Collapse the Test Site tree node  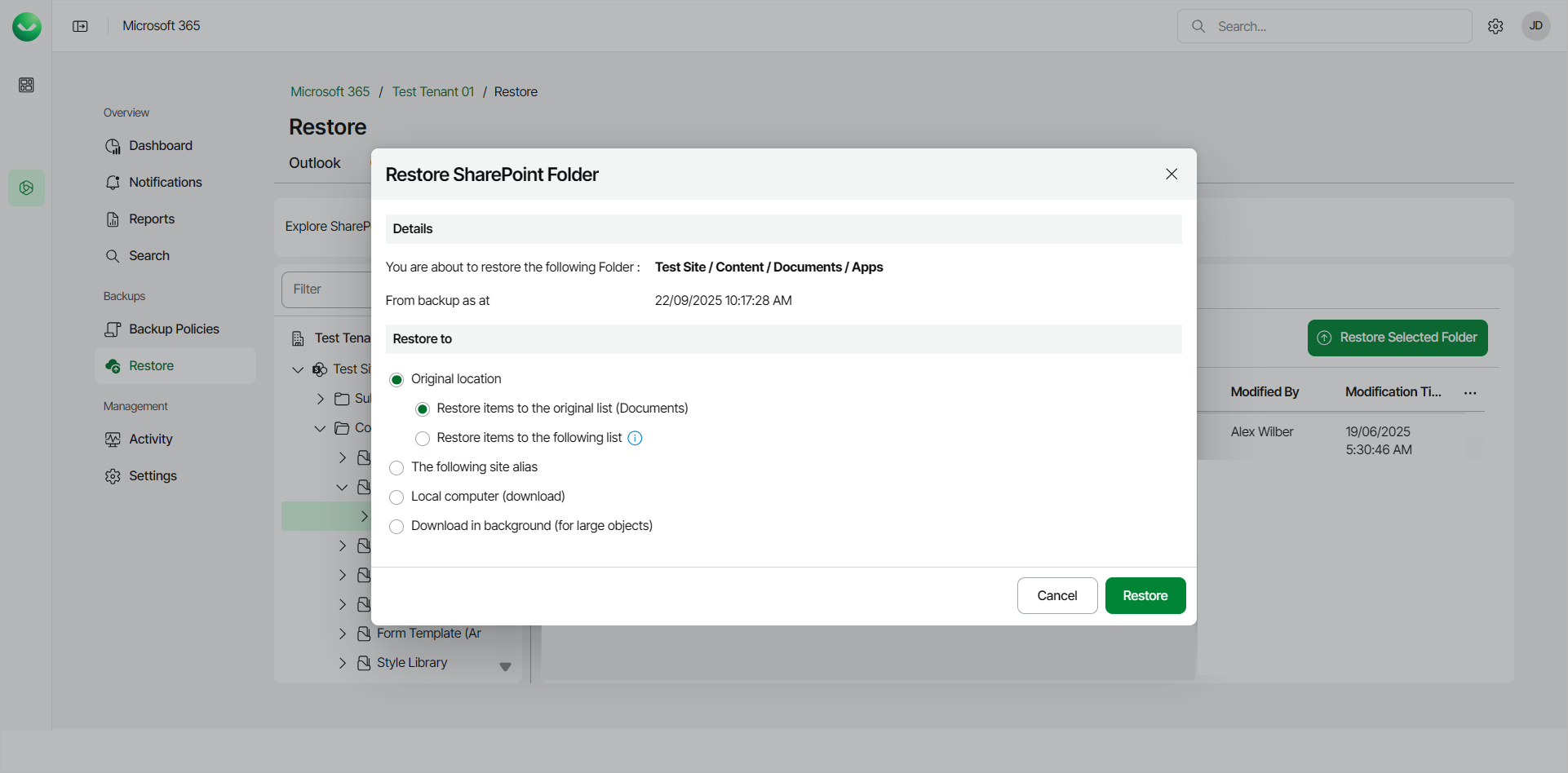tap(298, 369)
